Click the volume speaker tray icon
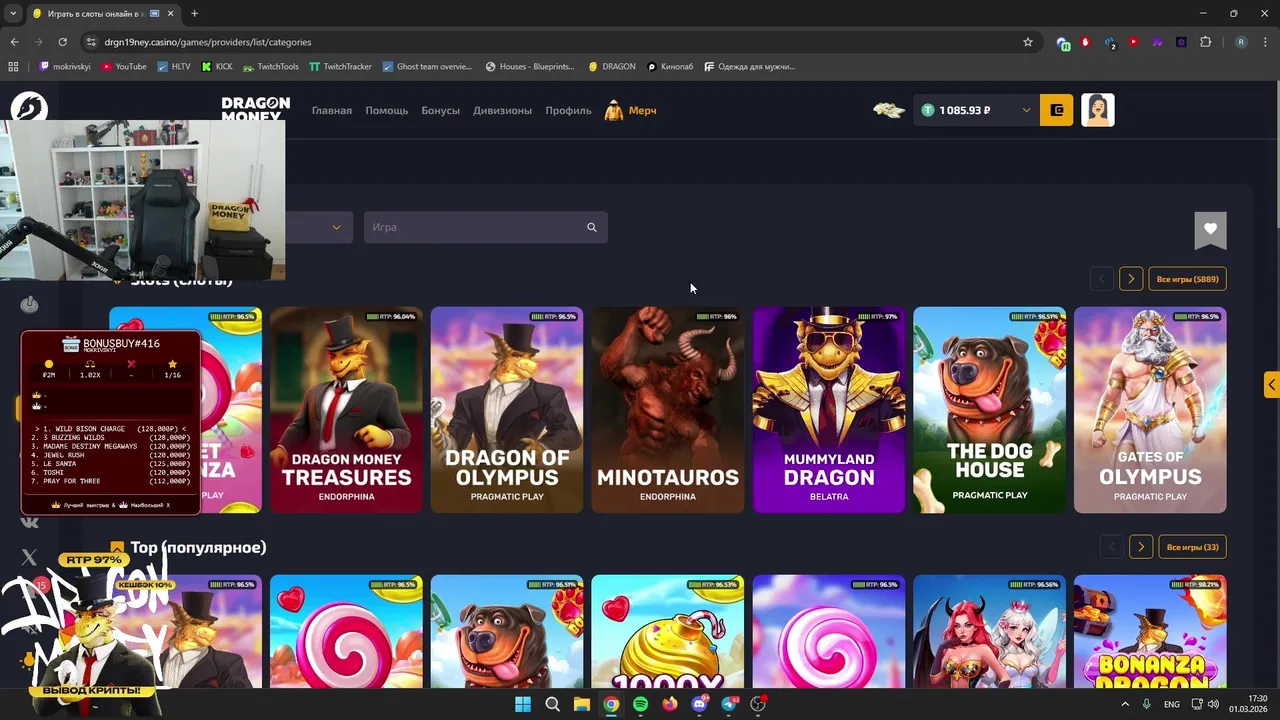Viewport: 1280px width, 720px height. point(1212,704)
